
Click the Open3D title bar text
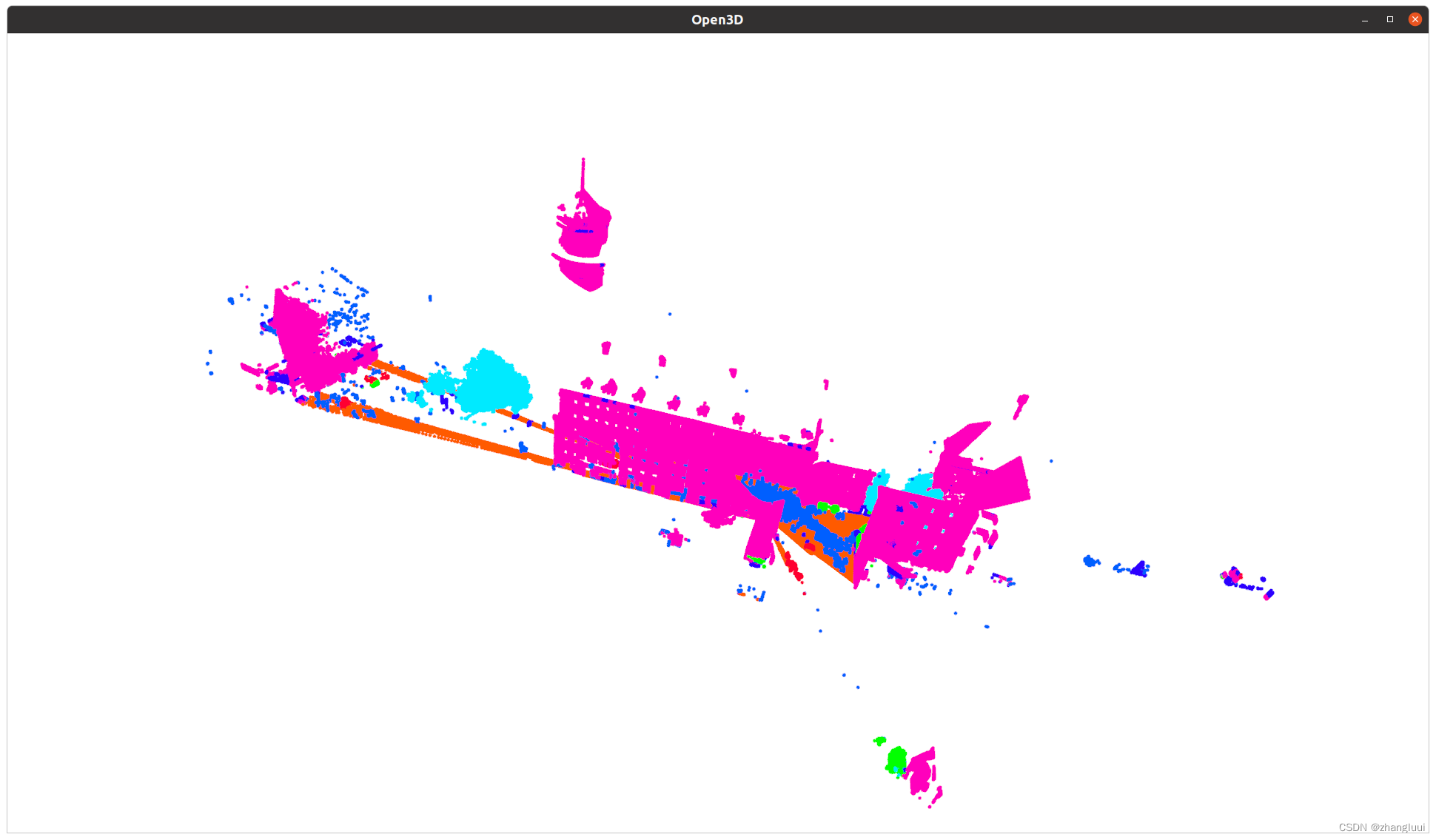pyautogui.click(x=717, y=19)
